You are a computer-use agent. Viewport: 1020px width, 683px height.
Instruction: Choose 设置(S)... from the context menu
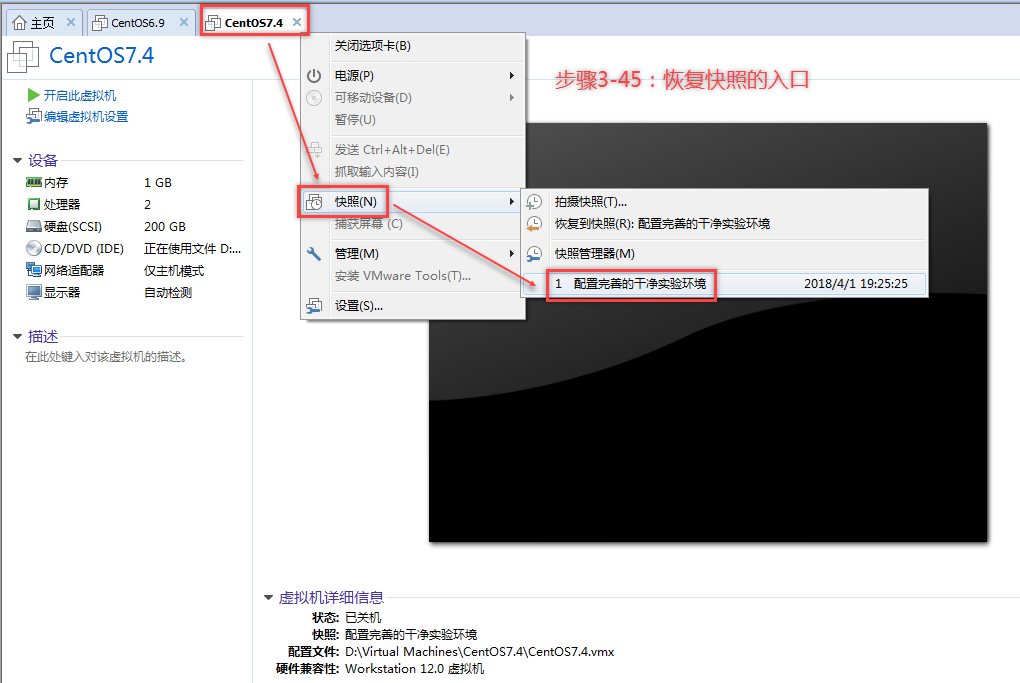[413, 306]
